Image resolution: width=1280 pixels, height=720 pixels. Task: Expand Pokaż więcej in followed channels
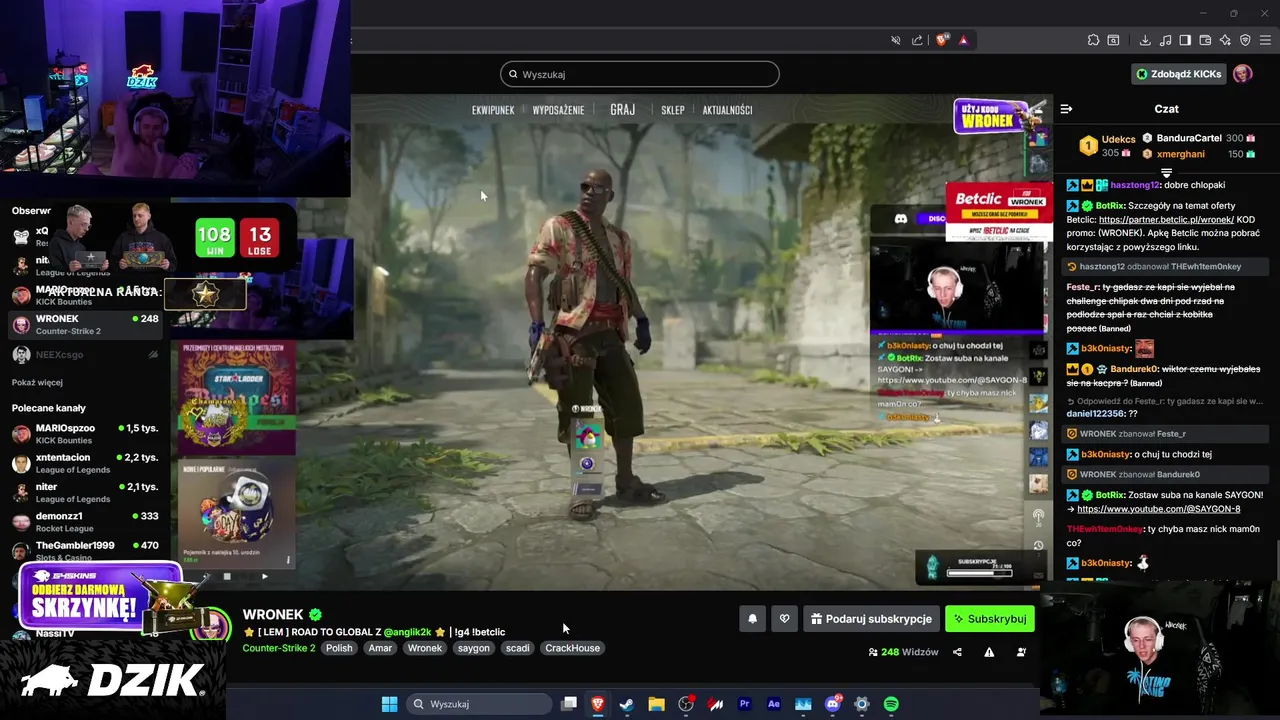(x=37, y=382)
